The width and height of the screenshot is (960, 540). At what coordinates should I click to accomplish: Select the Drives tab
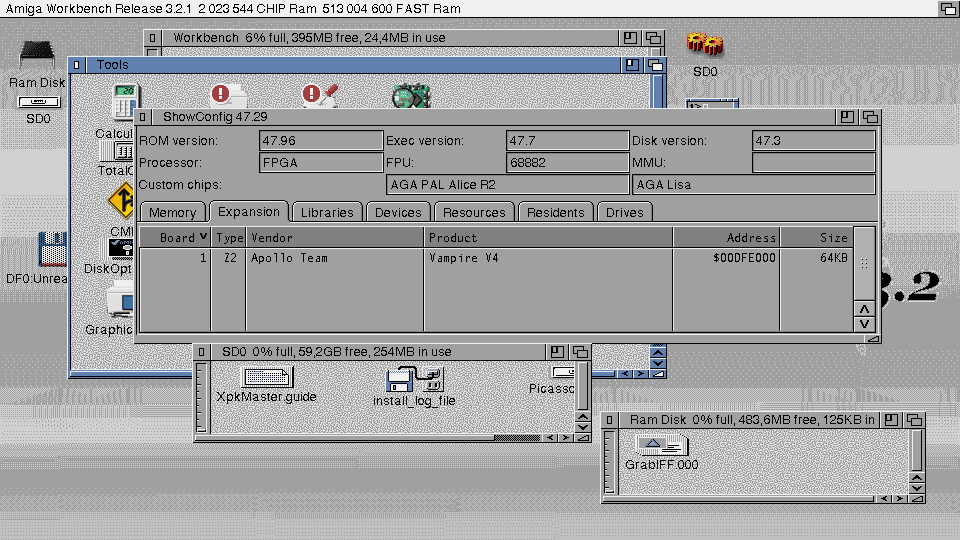625,212
